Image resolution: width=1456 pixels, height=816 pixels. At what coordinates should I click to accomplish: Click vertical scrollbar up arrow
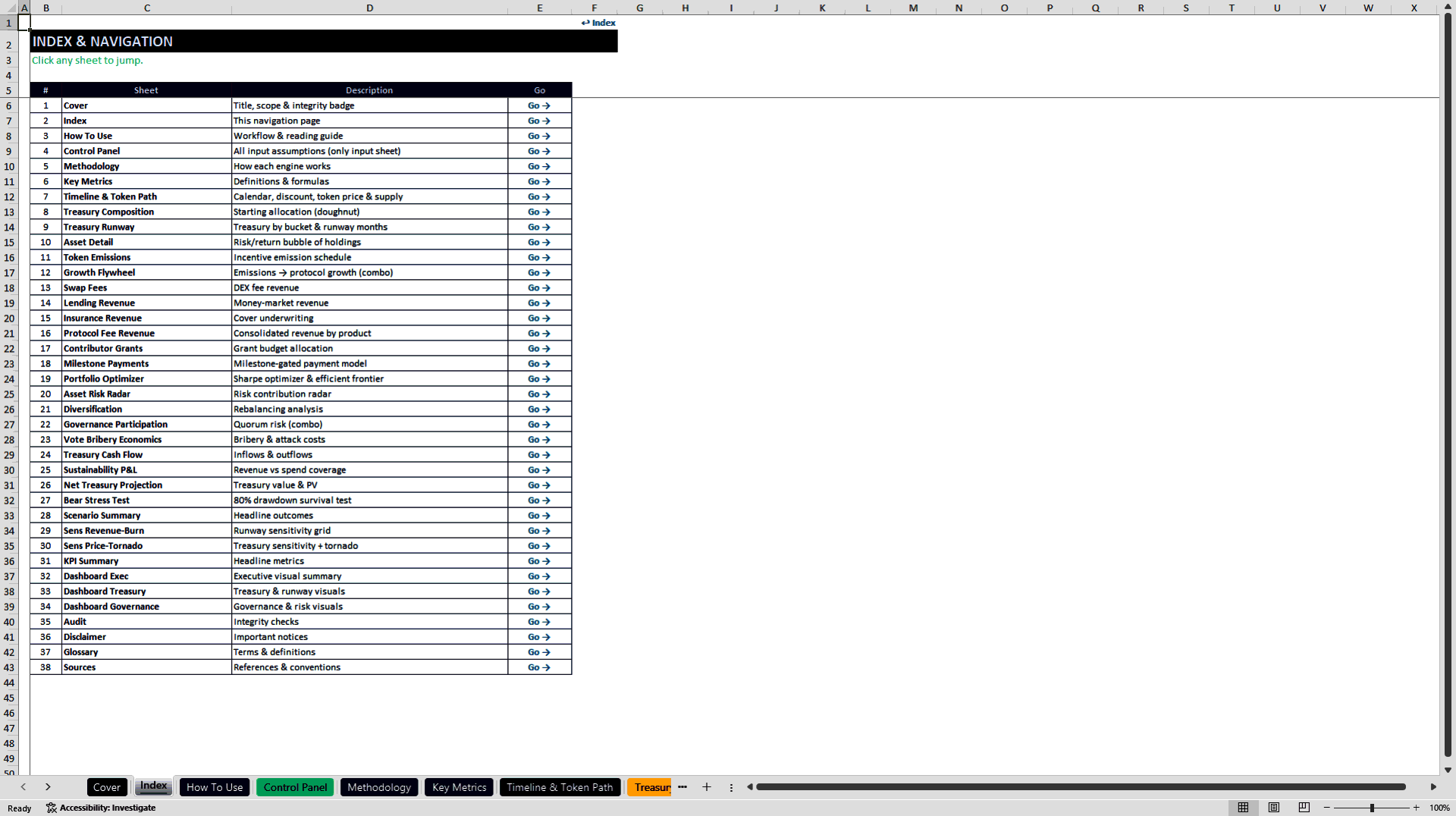pyautogui.click(x=1448, y=6)
